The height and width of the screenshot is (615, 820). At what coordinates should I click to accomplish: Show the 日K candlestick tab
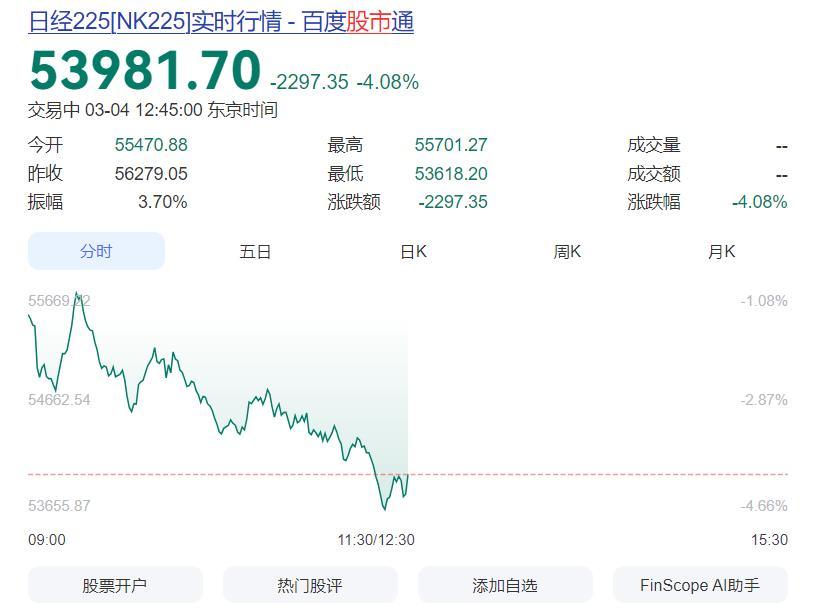coord(413,251)
